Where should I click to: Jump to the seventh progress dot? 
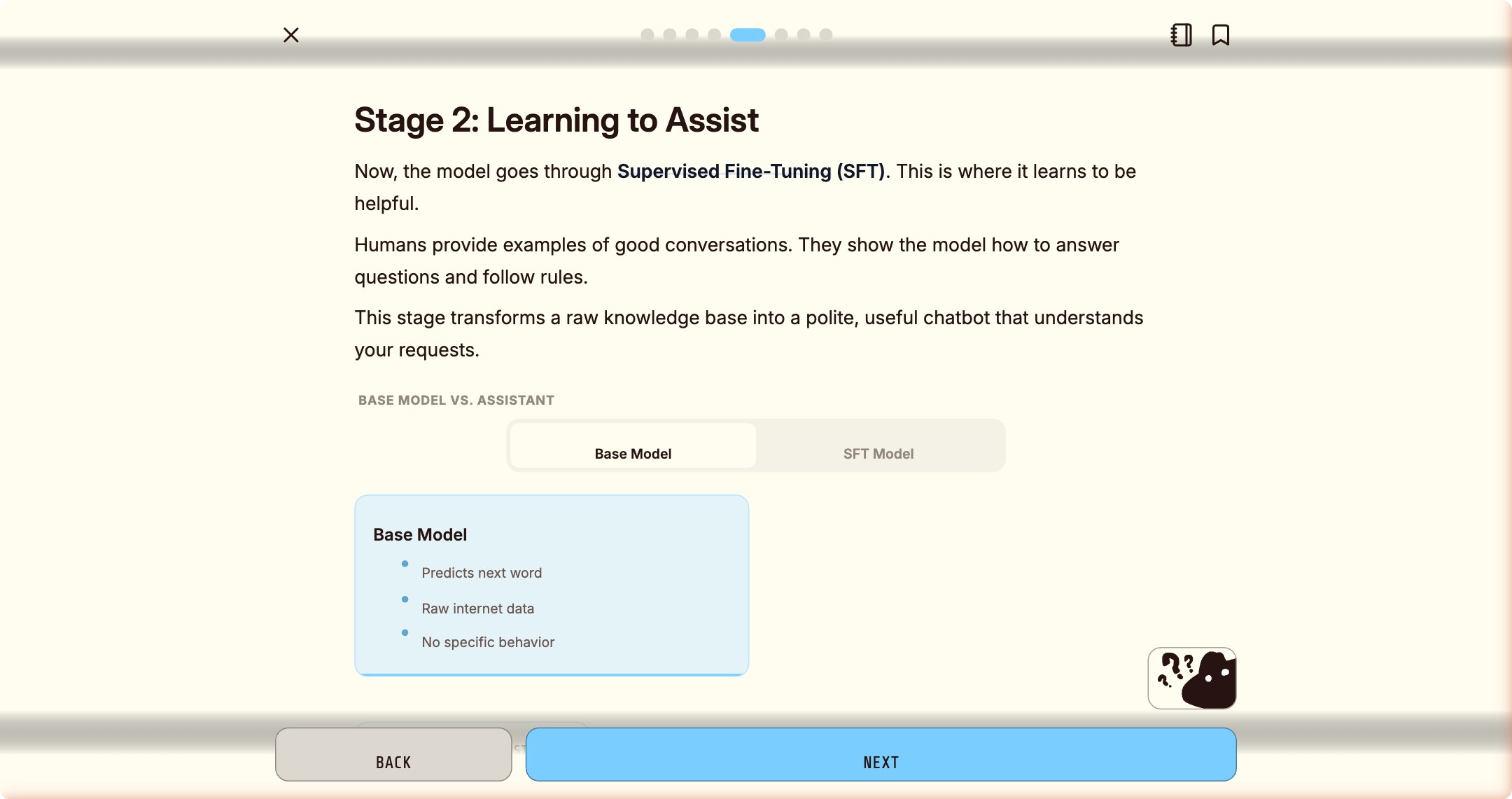[804, 34]
